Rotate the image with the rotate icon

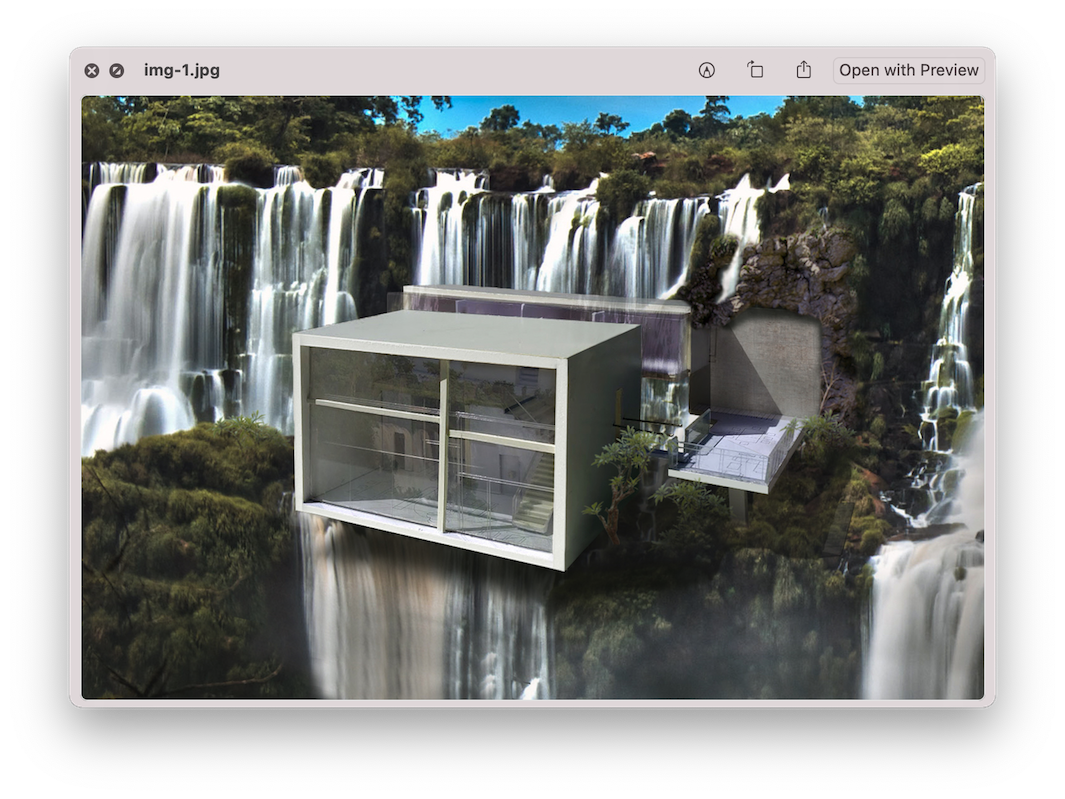[x=755, y=69]
